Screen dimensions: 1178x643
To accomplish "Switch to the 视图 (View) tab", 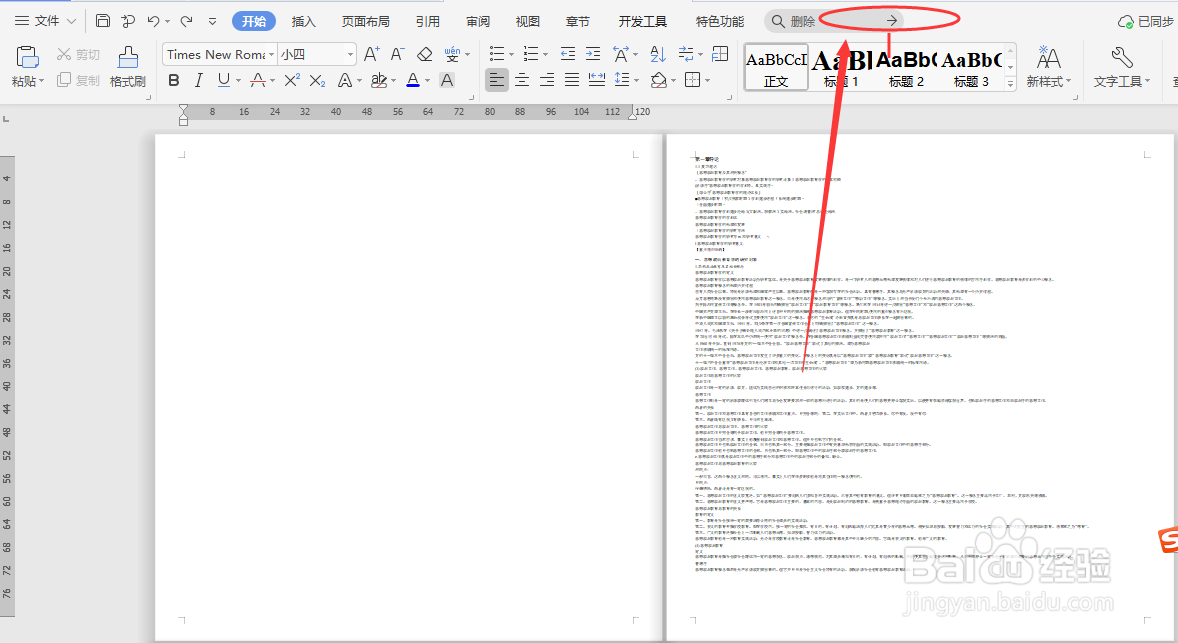I will [x=527, y=21].
